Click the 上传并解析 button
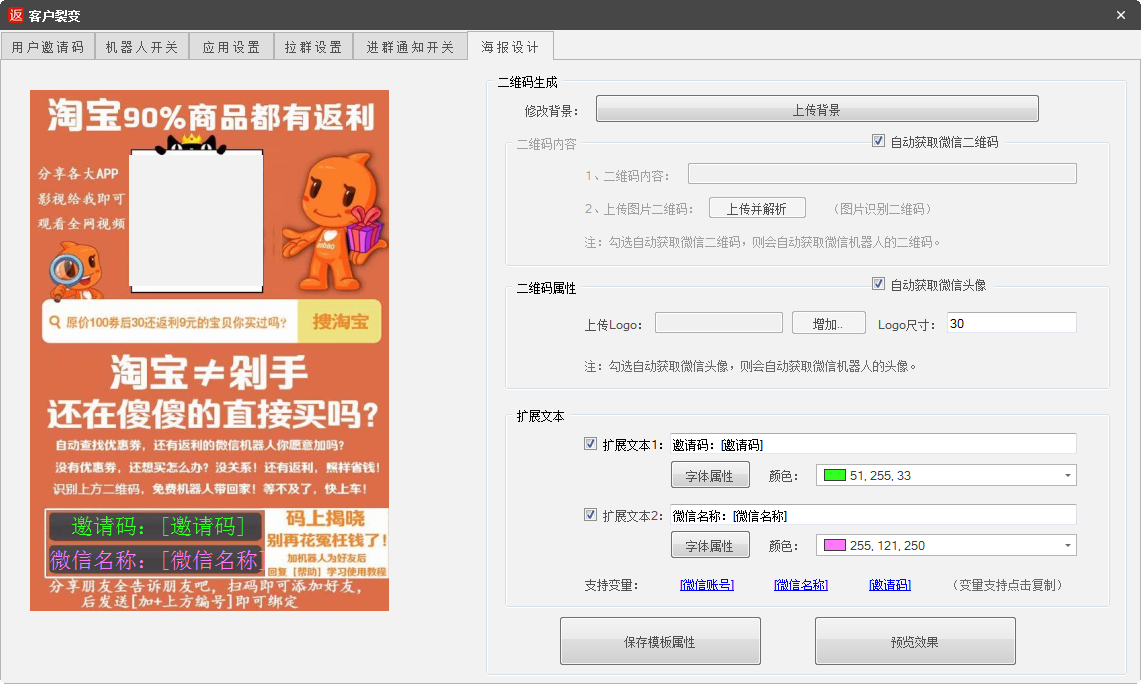Image resolution: width=1141 pixels, height=684 pixels. click(757, 209)
